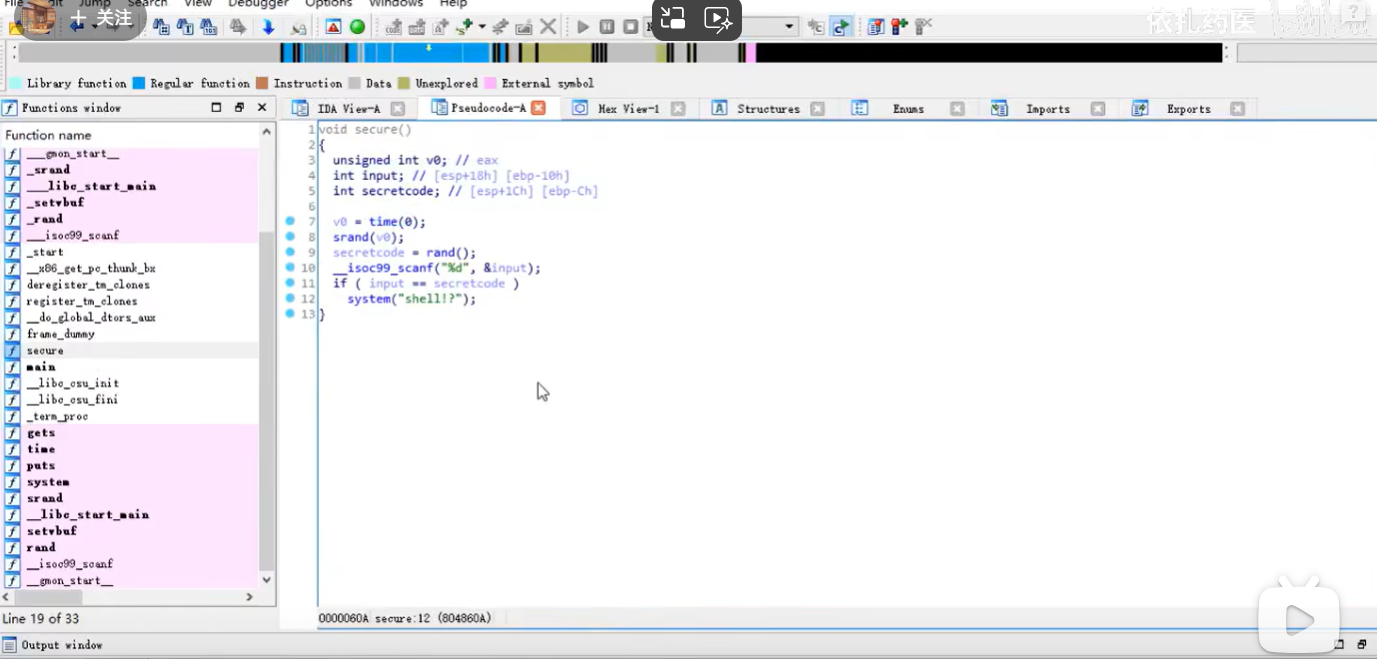Screen dimensions: 1377x659
Task: Select the system function entry
Action: click(x=48, y=482)
